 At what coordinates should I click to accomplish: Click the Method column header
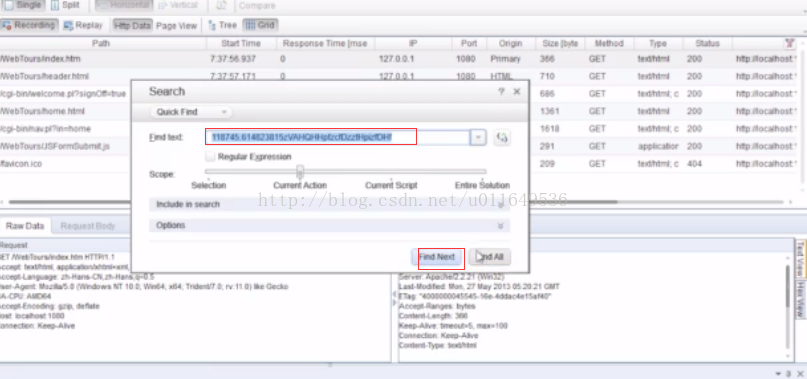coord(609,43)
